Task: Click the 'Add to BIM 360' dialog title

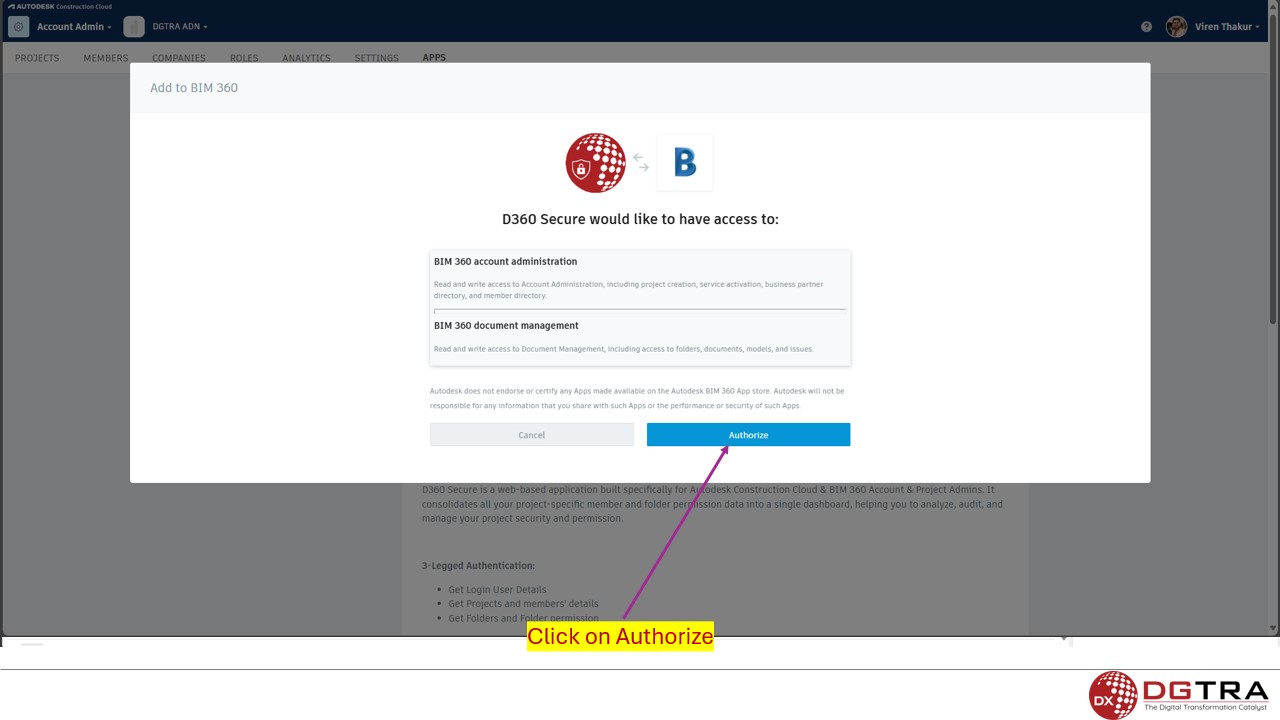Action: click(194, 88)
